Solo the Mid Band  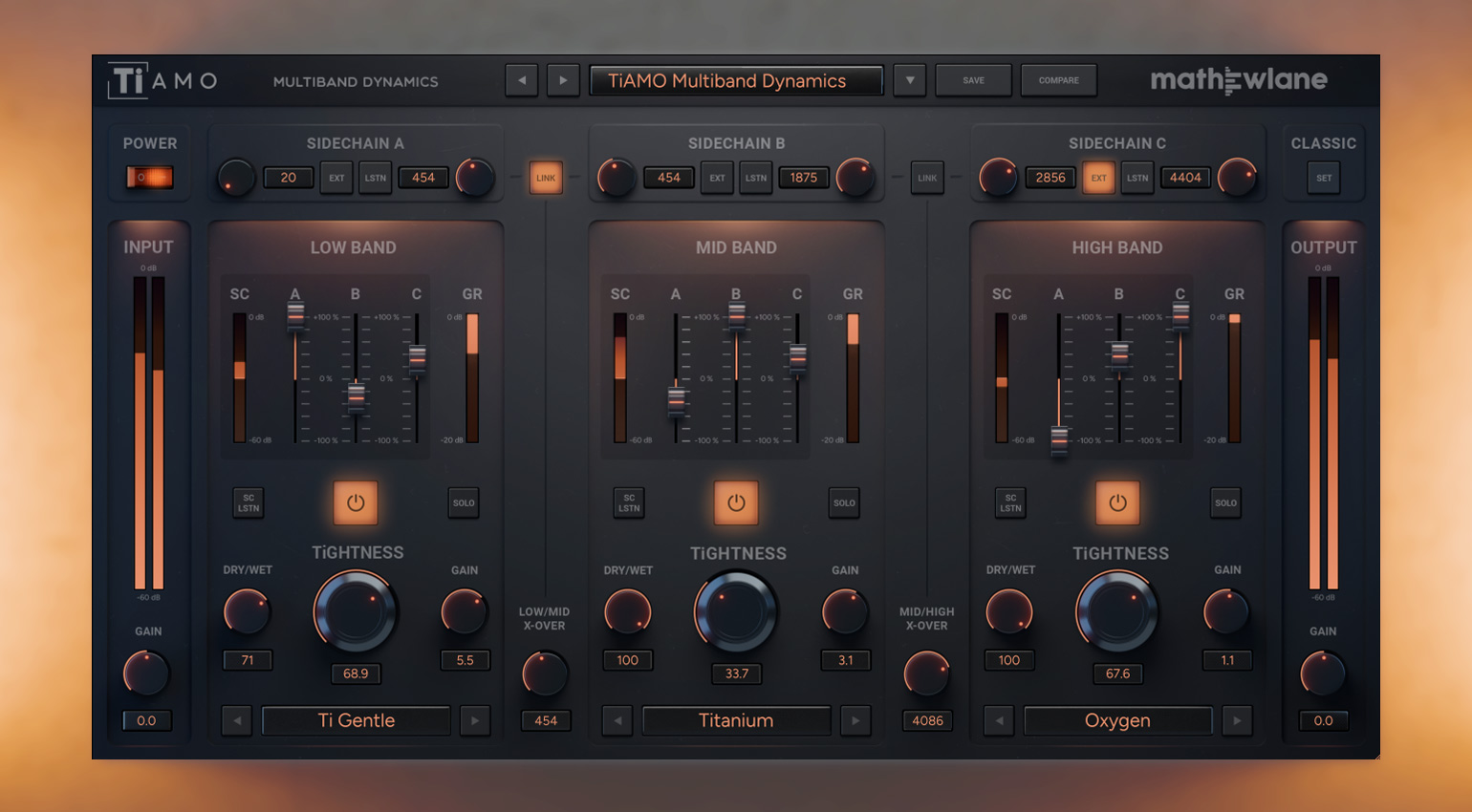(x=844, y=502)
